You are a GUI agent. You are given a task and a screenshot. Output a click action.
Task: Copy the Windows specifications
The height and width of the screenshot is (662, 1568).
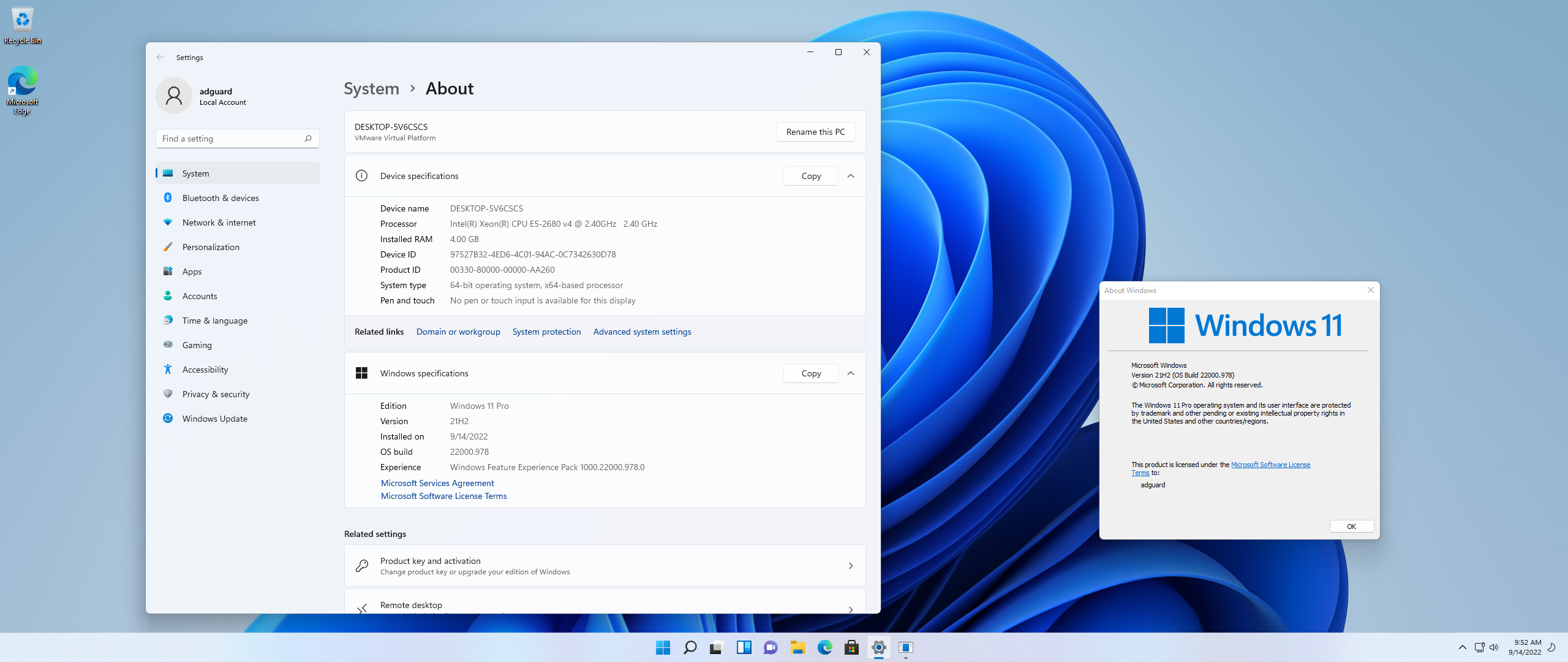coord(811,373)
